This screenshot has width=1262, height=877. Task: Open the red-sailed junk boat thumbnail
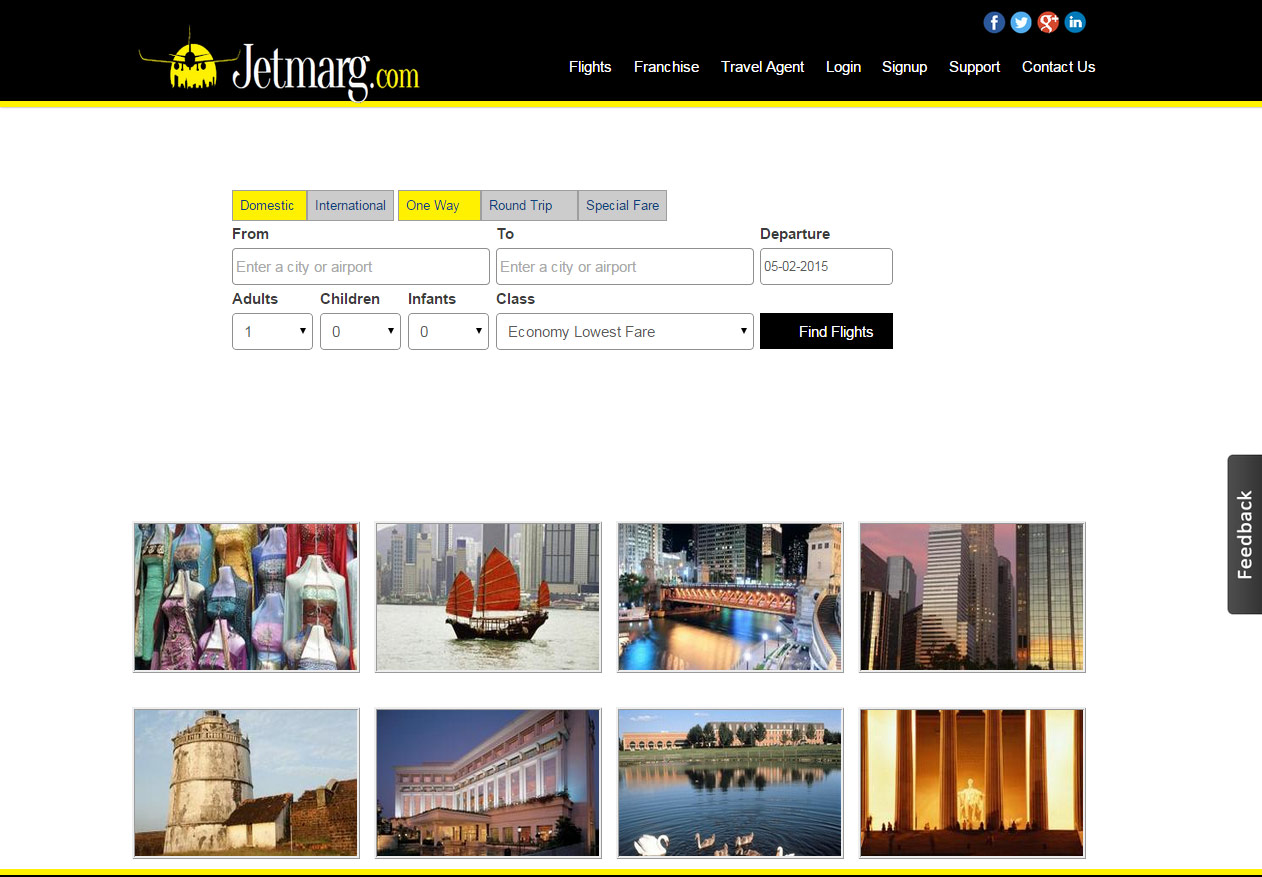tap(488, 597)
